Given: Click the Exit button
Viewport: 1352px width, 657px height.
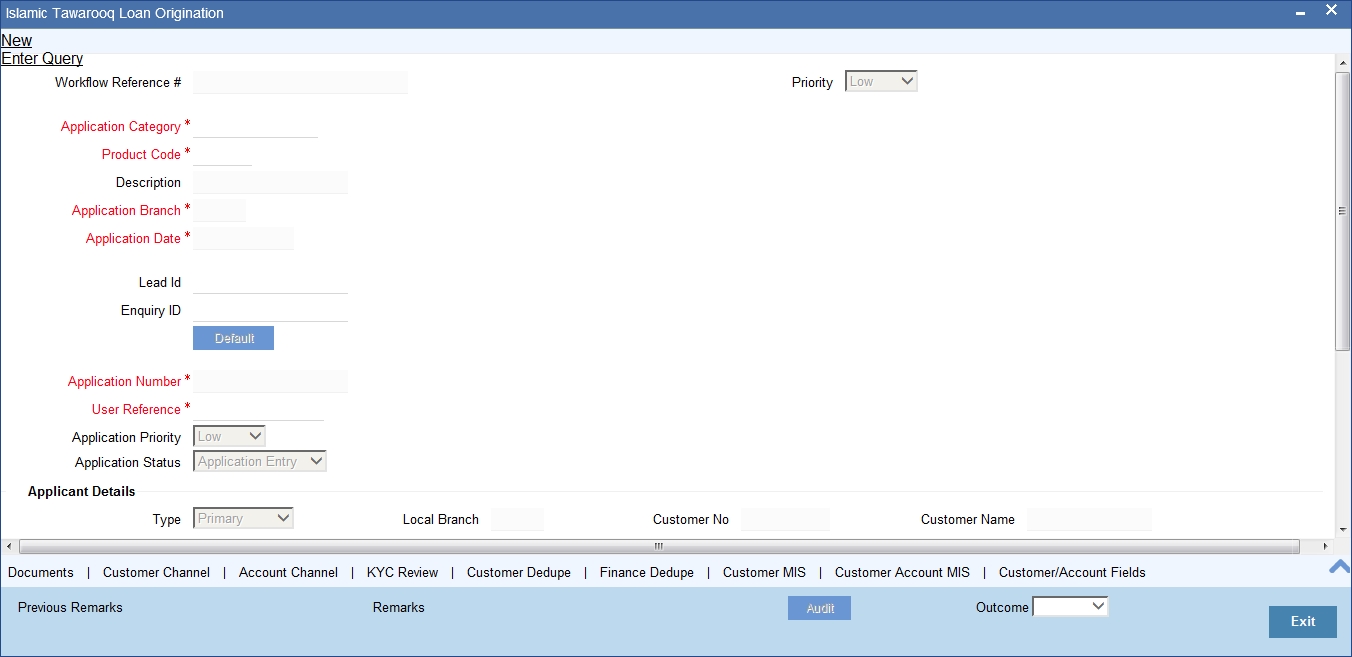Looking at the screenshot, I should [x=1302, y=621].
